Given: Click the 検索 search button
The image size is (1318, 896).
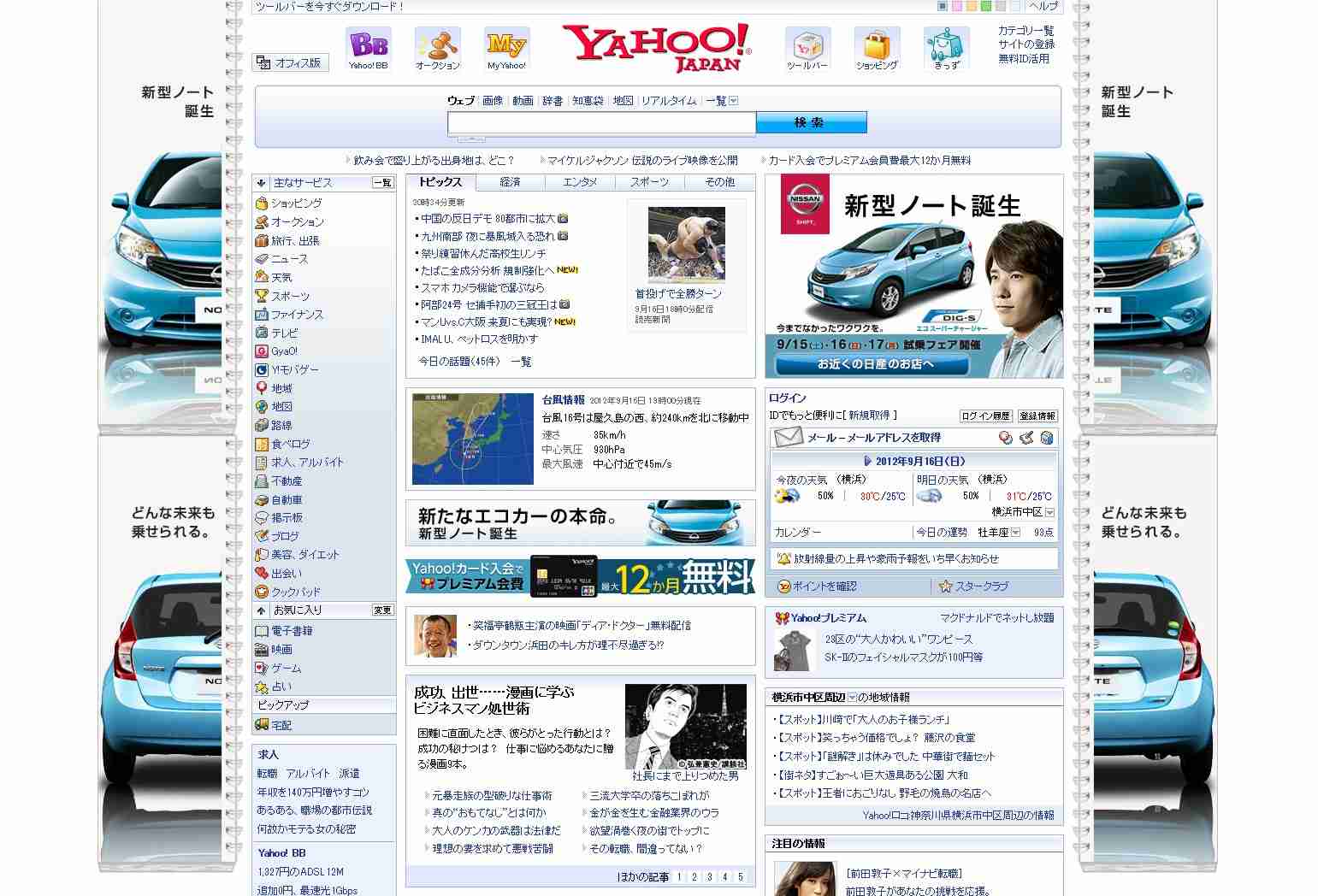Looking at the screenshot, I should [x=811, y=122].
